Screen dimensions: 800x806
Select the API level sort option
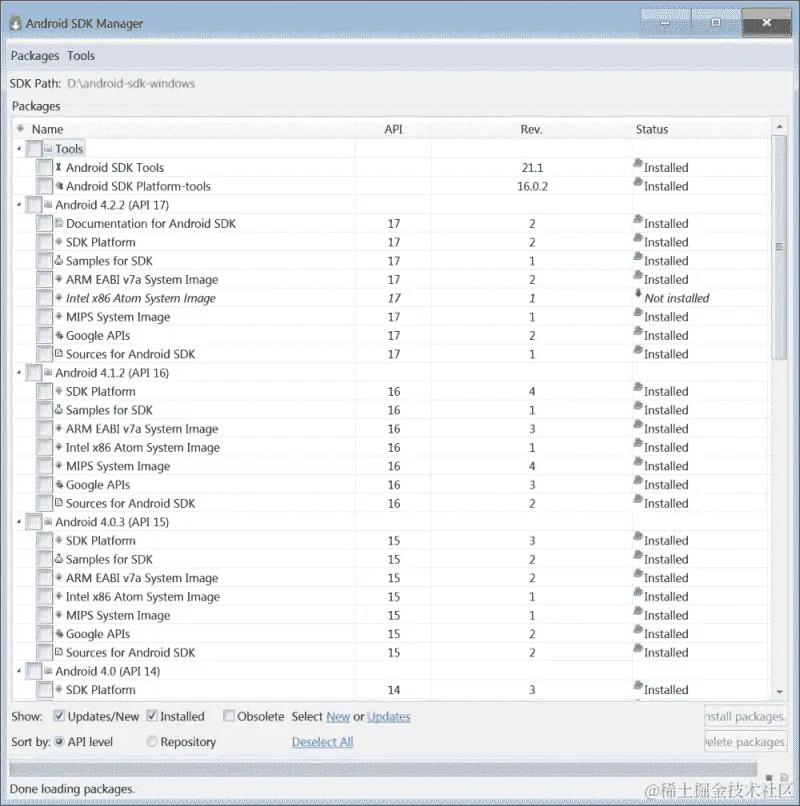click(59, 741)
